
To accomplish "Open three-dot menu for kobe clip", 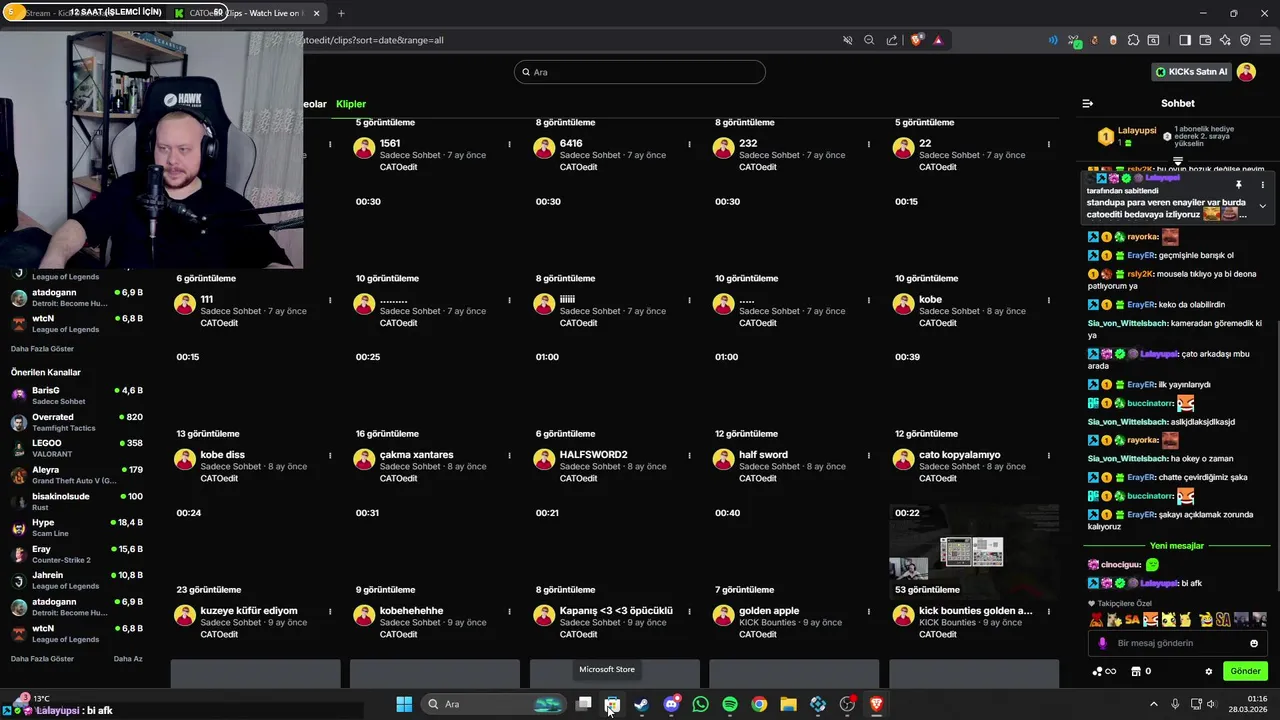I will click(1048, 300).
